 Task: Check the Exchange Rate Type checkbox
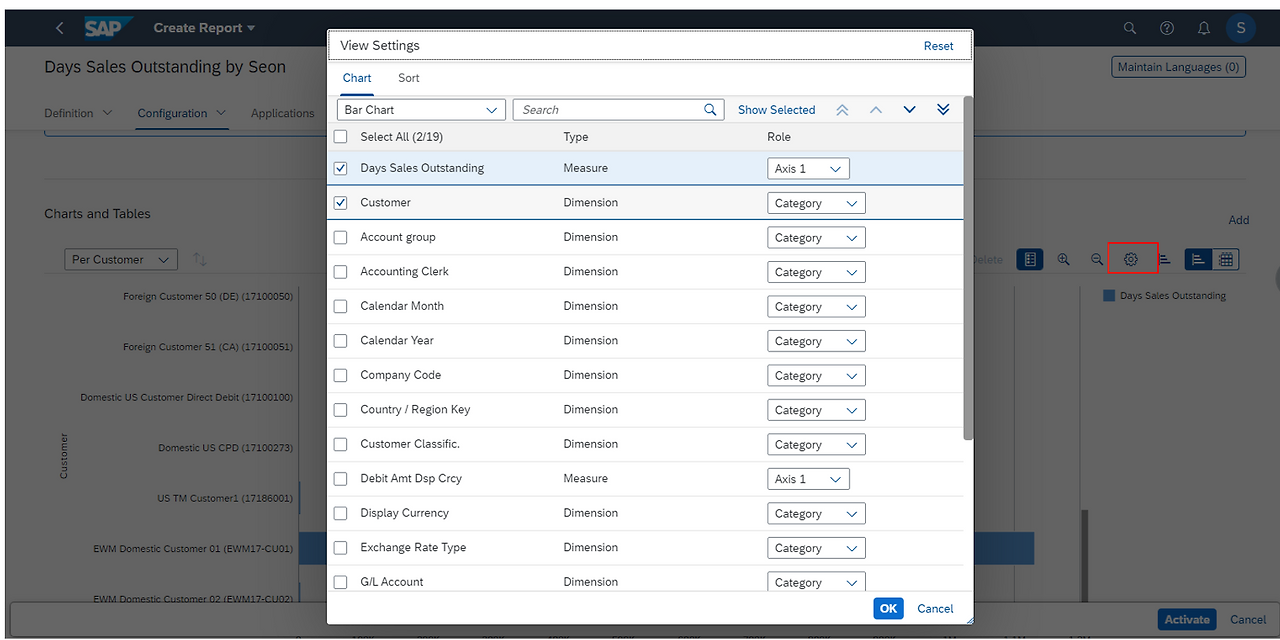[x=341, y=548]
